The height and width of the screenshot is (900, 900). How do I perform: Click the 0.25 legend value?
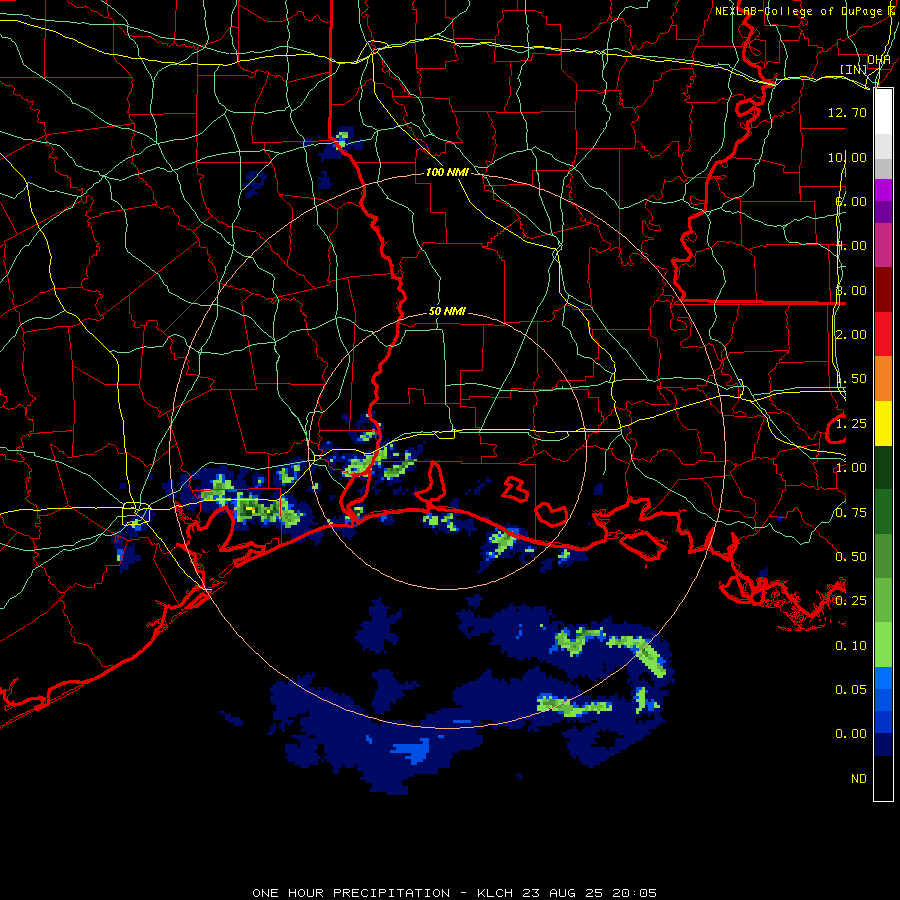(x=851, y=601)
